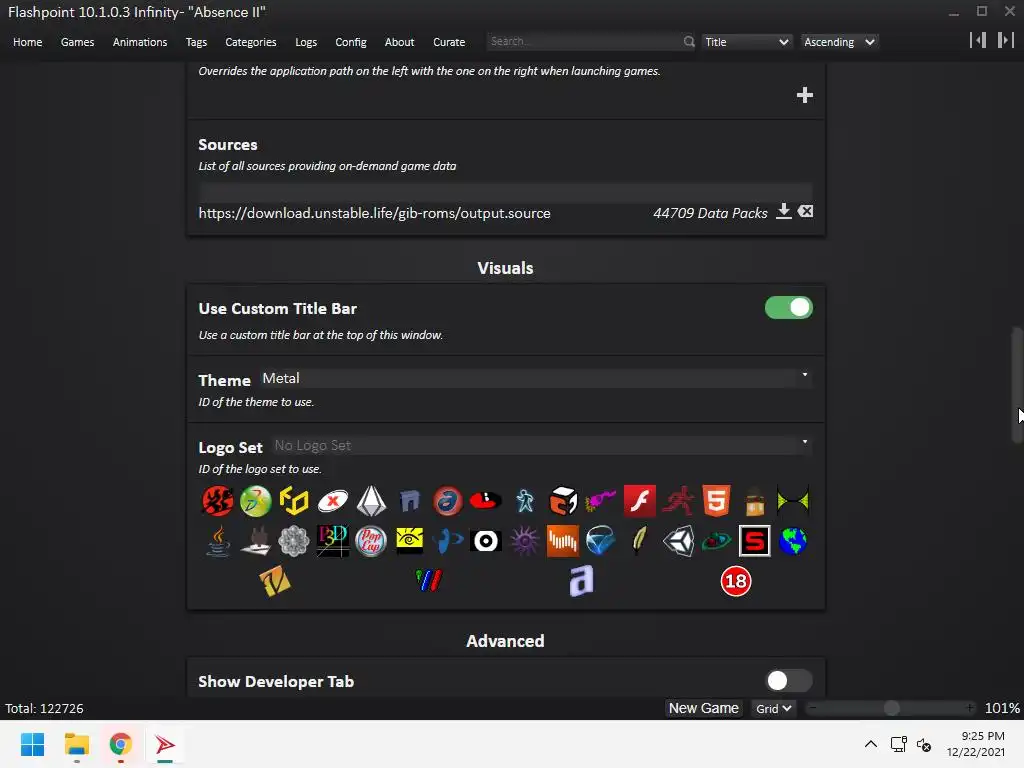This screenshot has height=768, width=1024.
Task: Click the PopCap round logo
Action: coord(371,541)
